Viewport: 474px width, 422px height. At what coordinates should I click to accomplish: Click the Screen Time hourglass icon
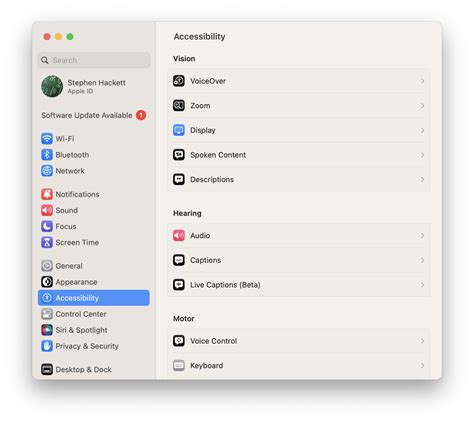click(47, 242)
